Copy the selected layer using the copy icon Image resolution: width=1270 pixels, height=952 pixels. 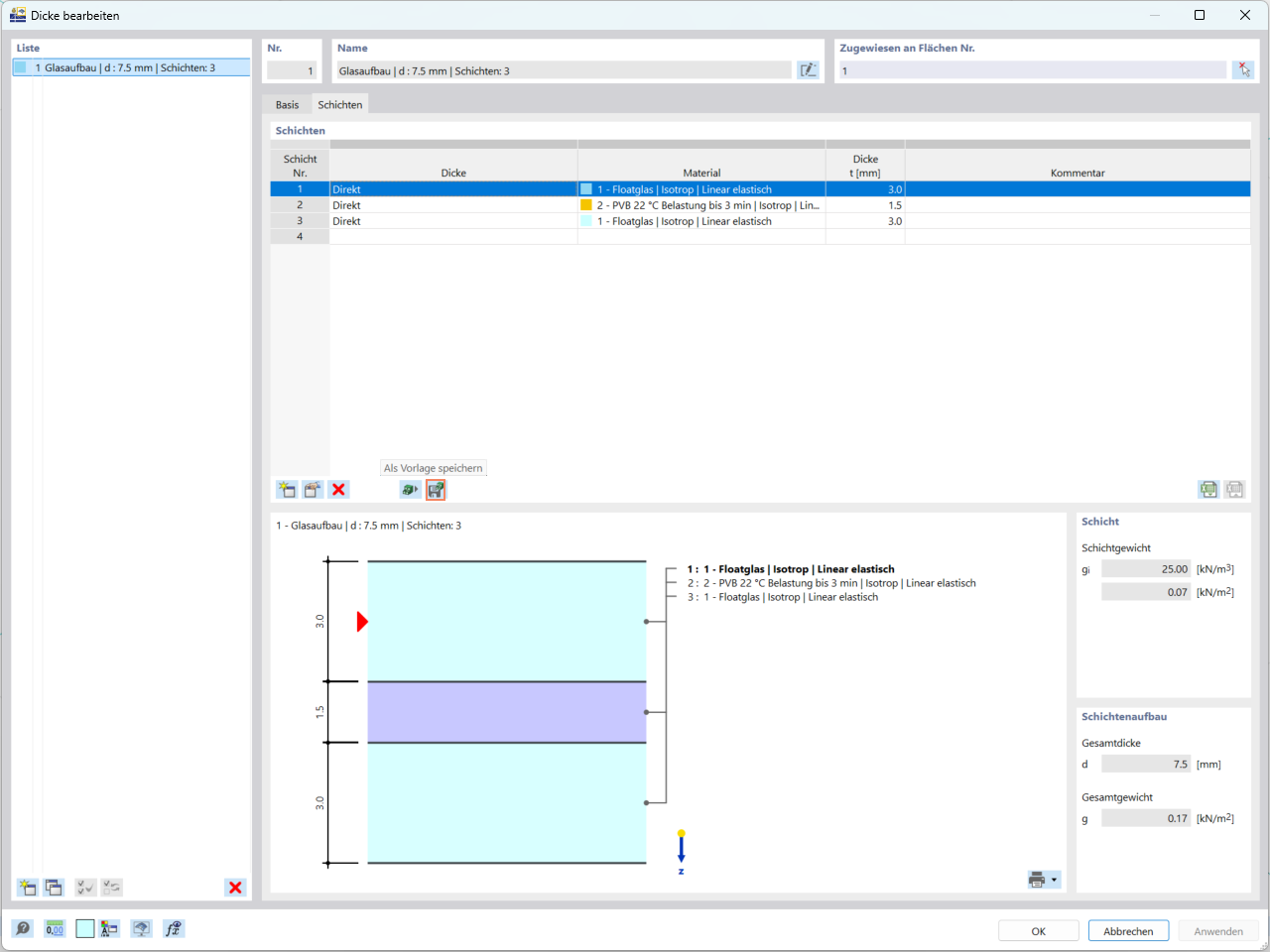[x=312, y=489]
